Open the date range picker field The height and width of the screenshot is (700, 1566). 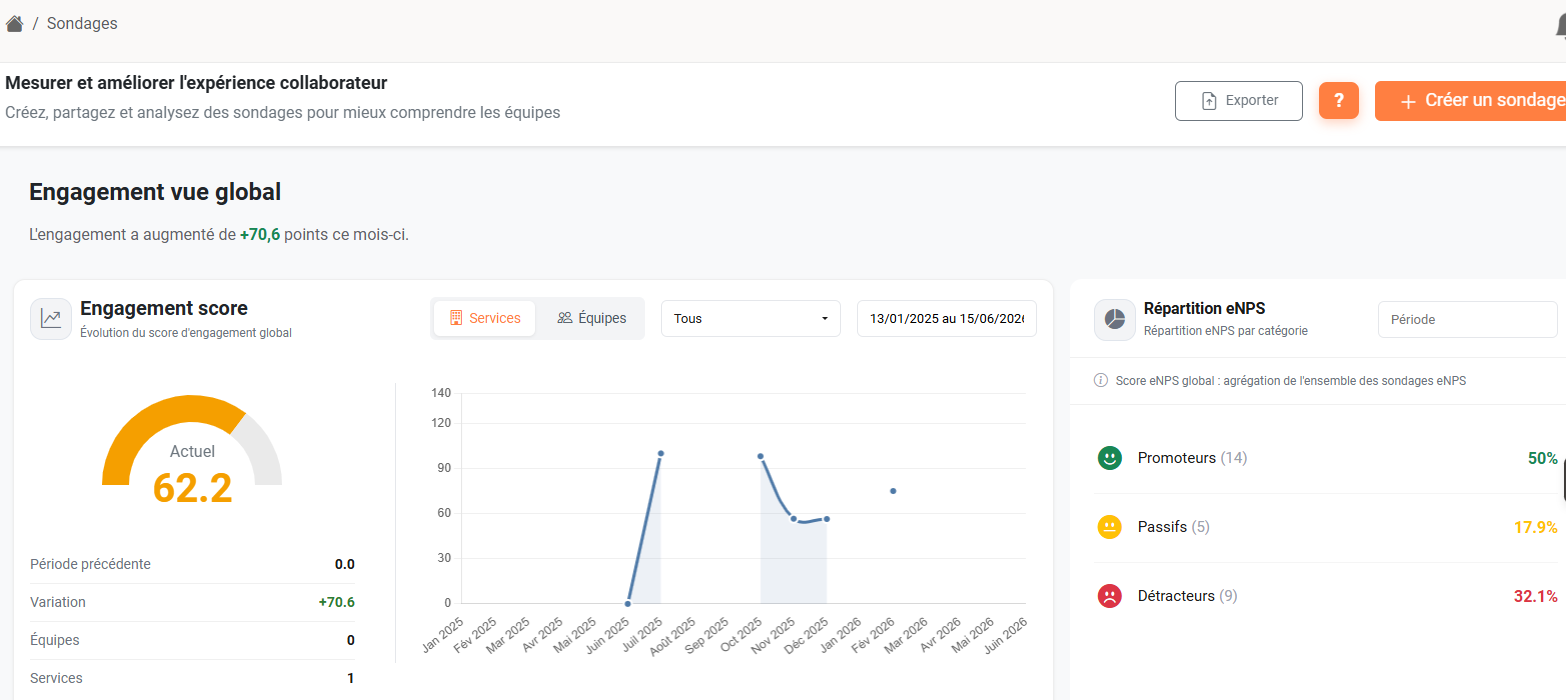click(947, 319)
